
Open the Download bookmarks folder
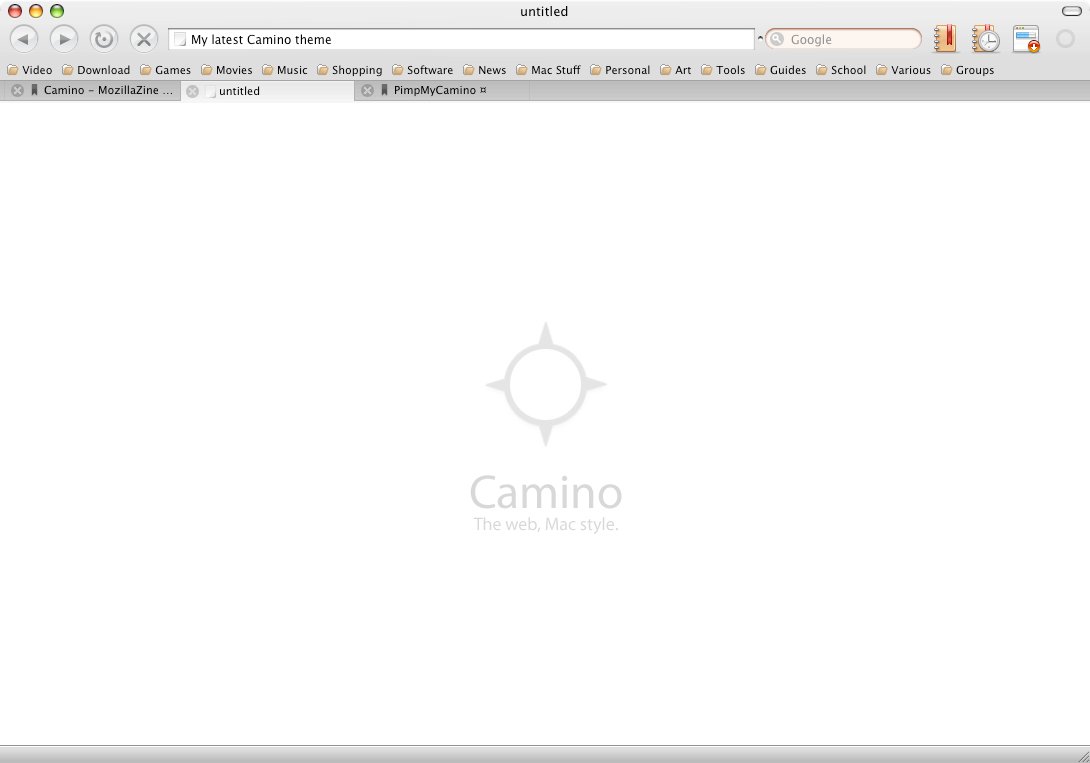pyautogui.click(x=96, y=70)
